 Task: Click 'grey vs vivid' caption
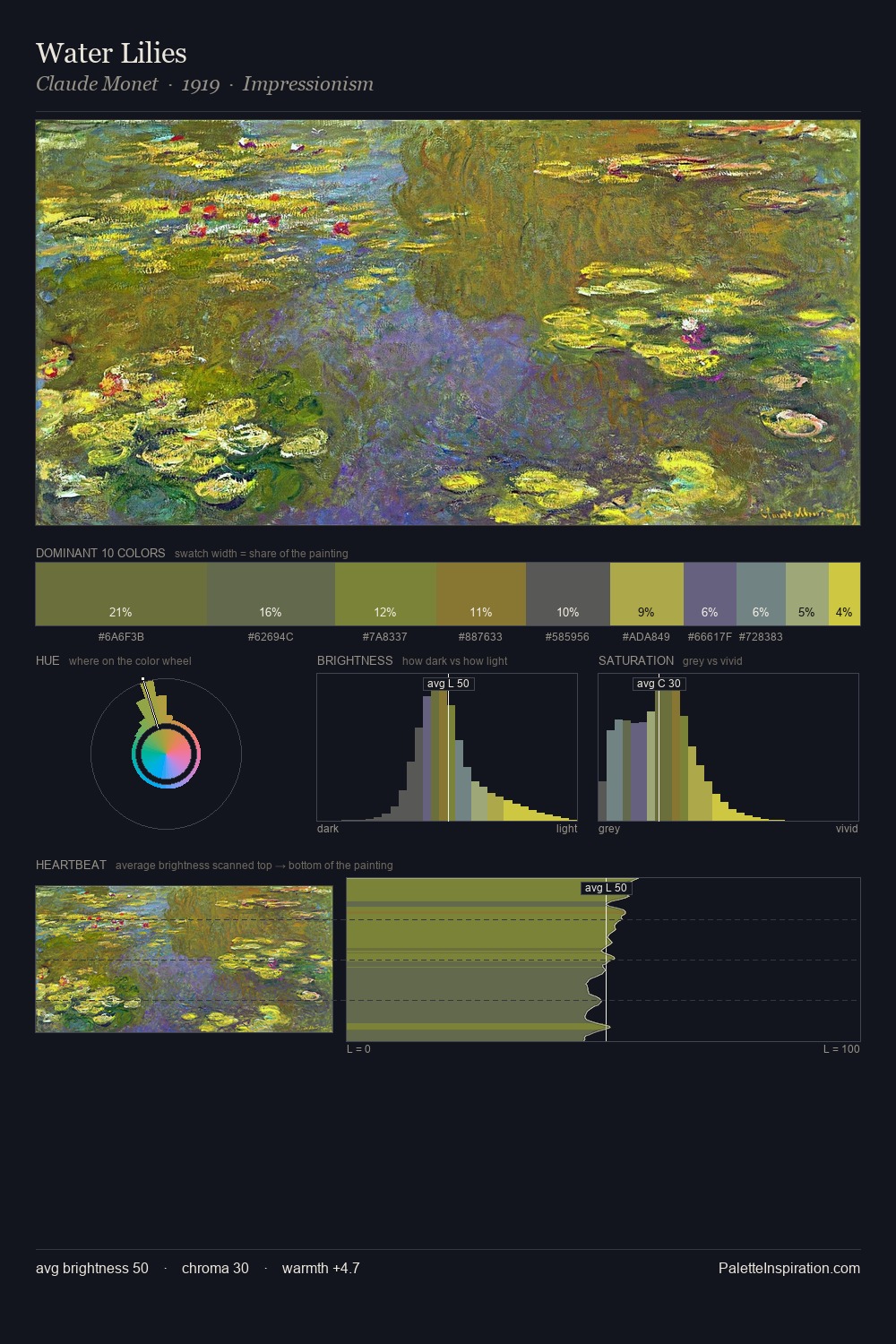coord(712,661)
